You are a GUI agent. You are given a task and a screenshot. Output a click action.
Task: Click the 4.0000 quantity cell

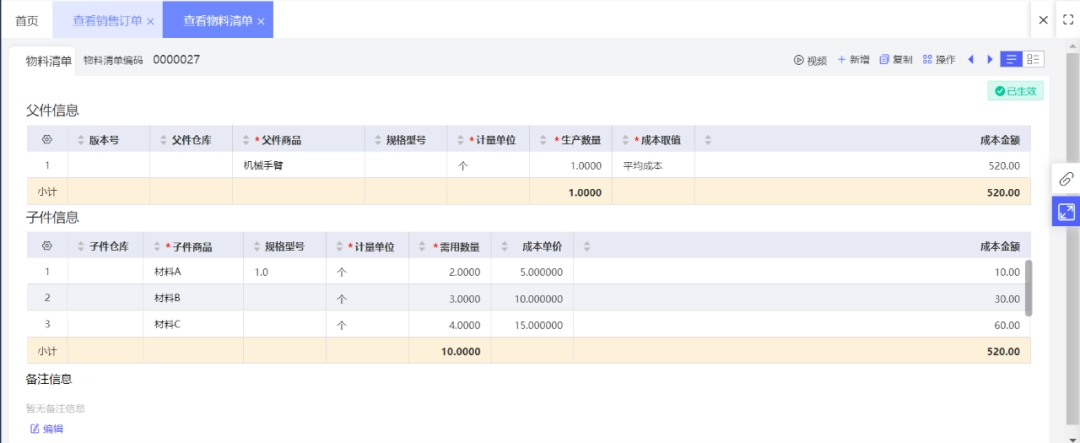point(450,324)
